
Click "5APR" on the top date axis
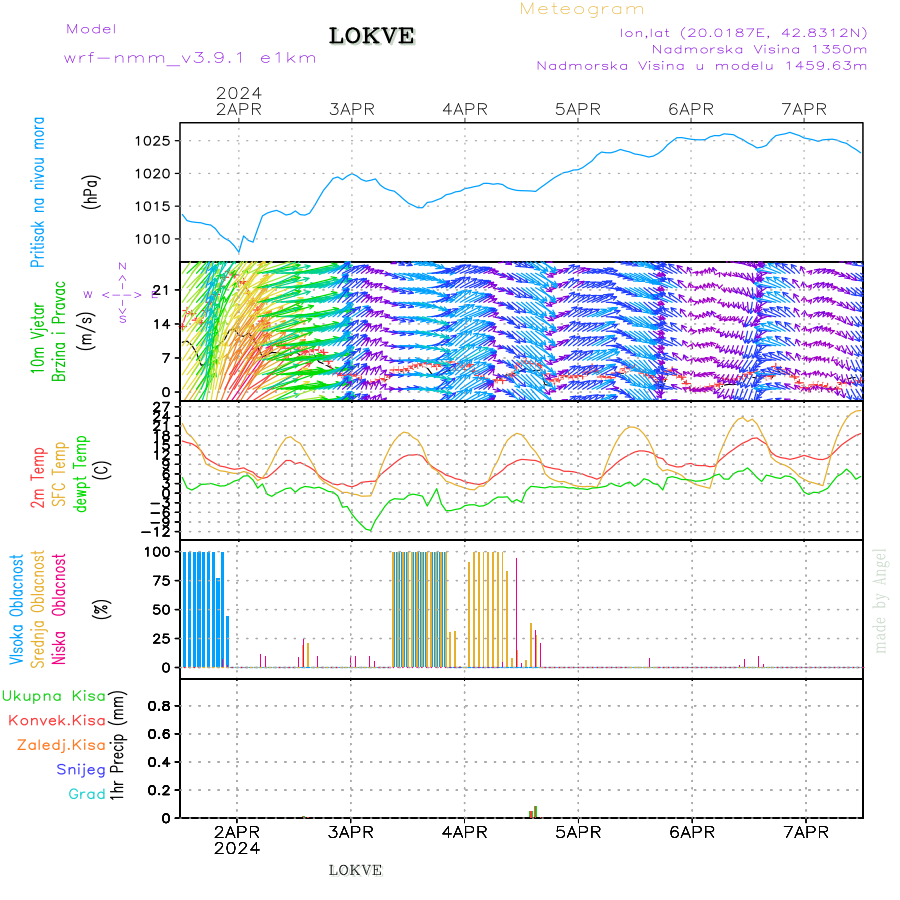tap(578, 109)
